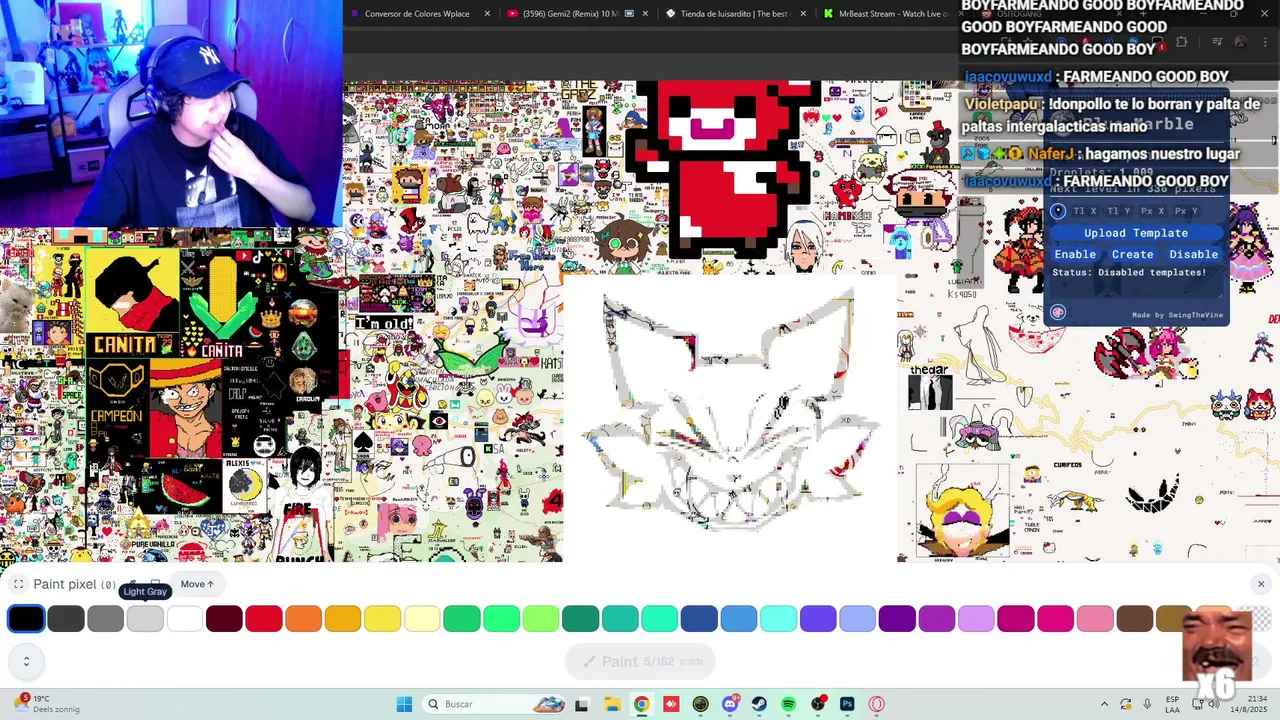Select the Cyan color swatch
Image resolution: width=1280 pixels, height=720 pixels.
tap(778, 619)
